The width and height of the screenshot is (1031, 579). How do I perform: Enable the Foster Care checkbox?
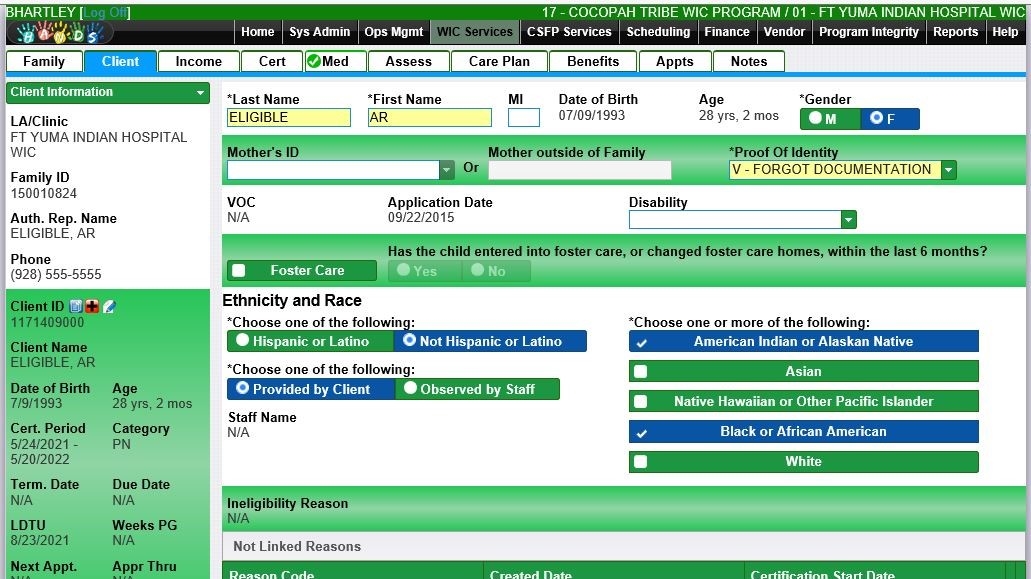239,271
